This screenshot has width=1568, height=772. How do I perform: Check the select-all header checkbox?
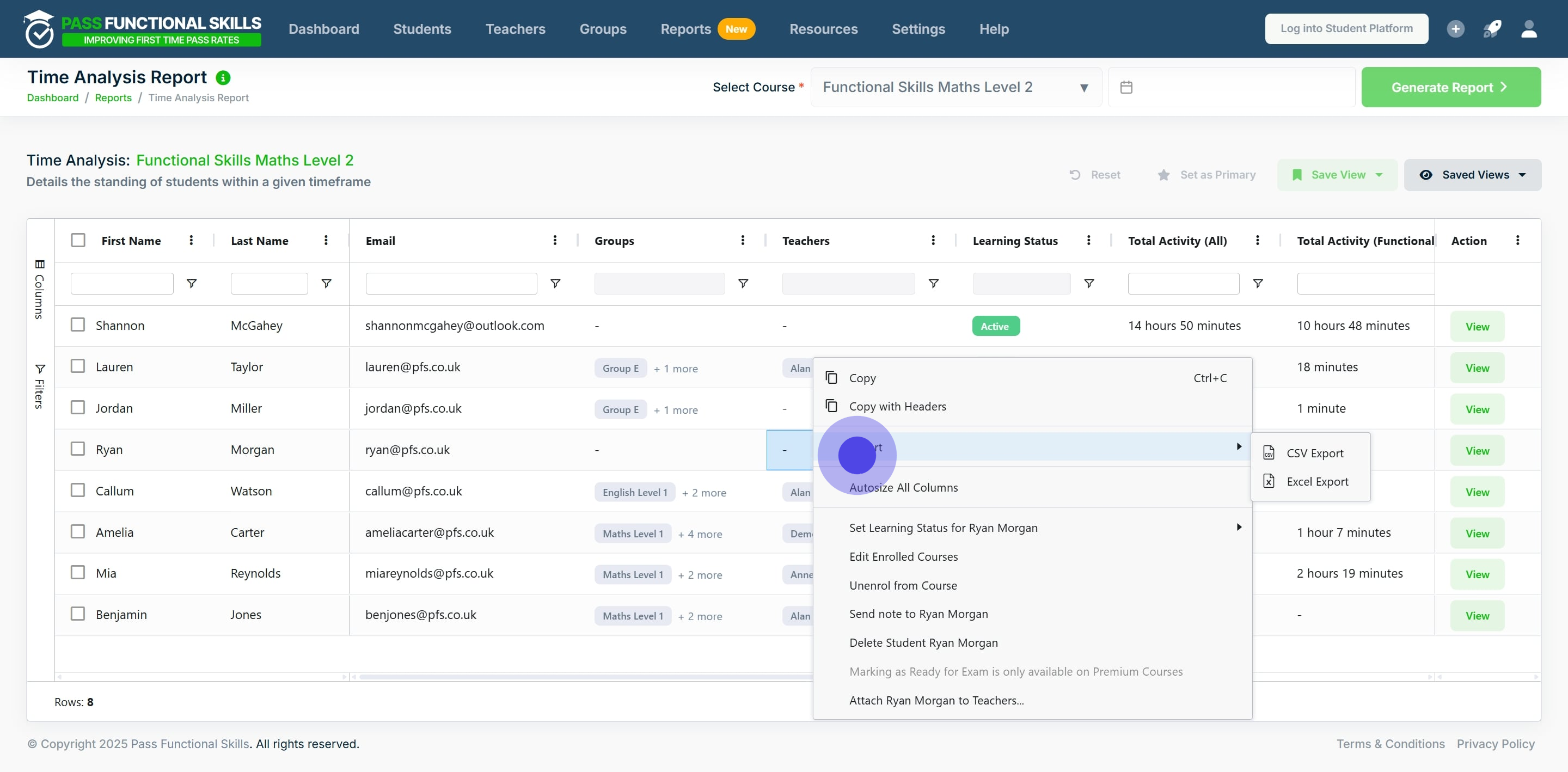point(78,241)
